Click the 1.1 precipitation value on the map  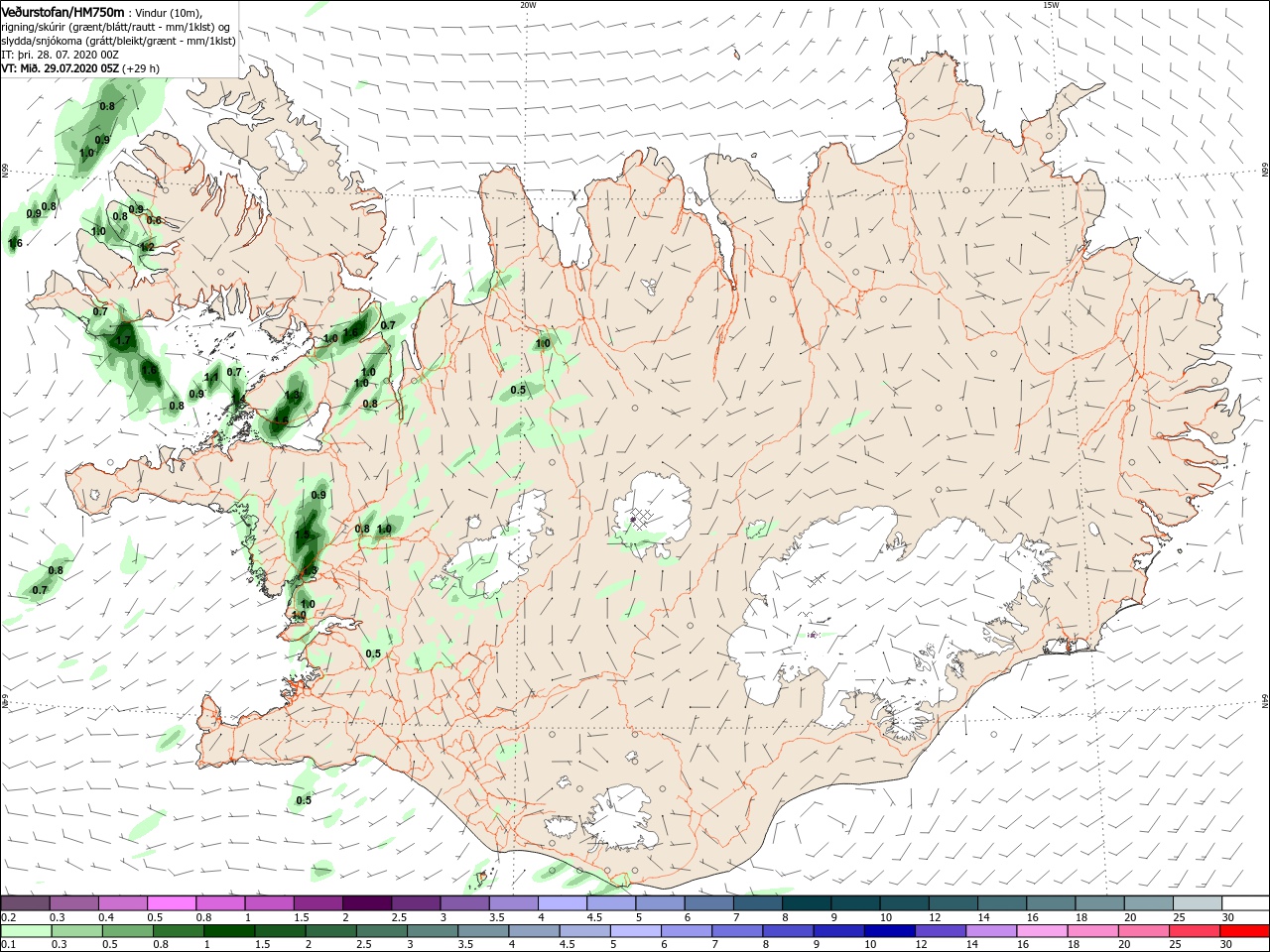pos(211,377)
